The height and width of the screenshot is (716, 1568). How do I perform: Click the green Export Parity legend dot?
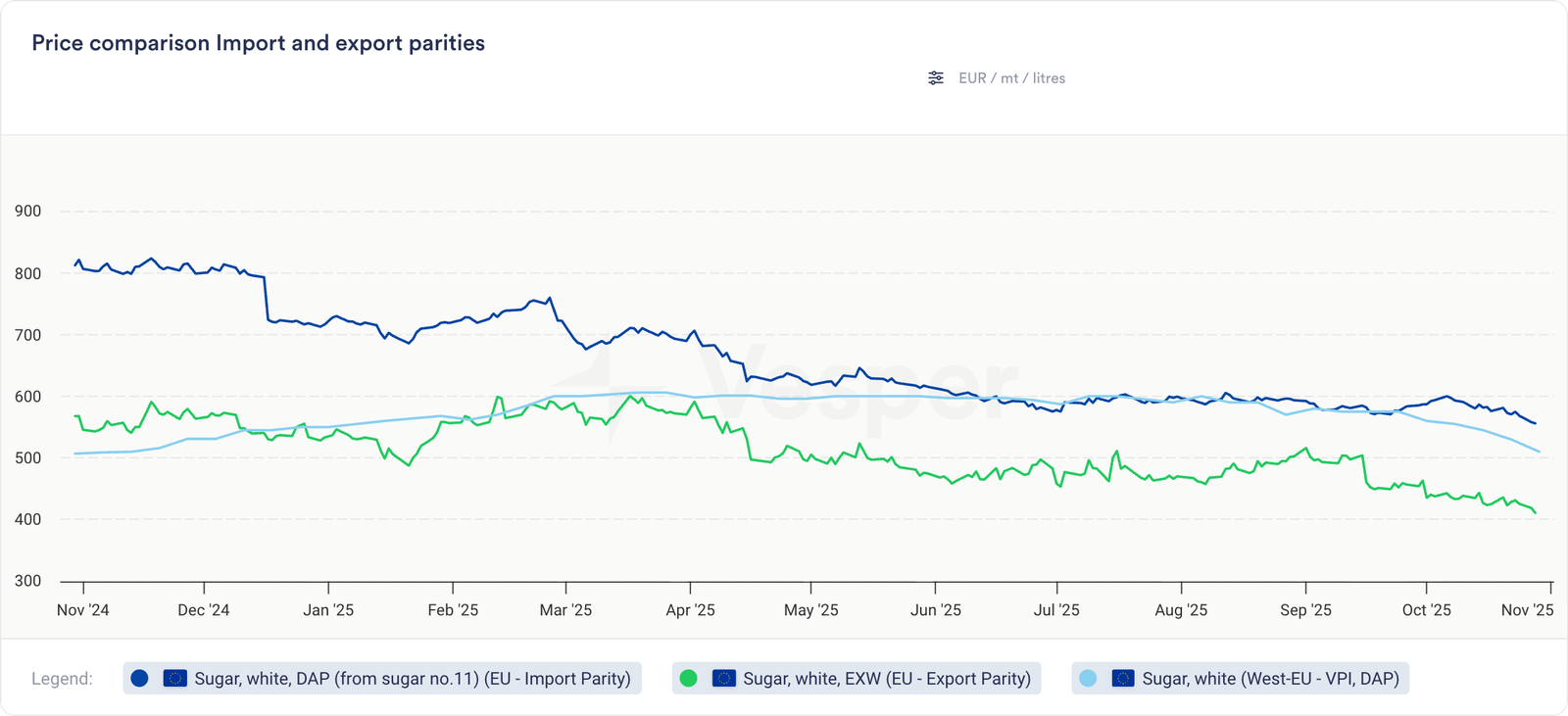coord(688,678)
